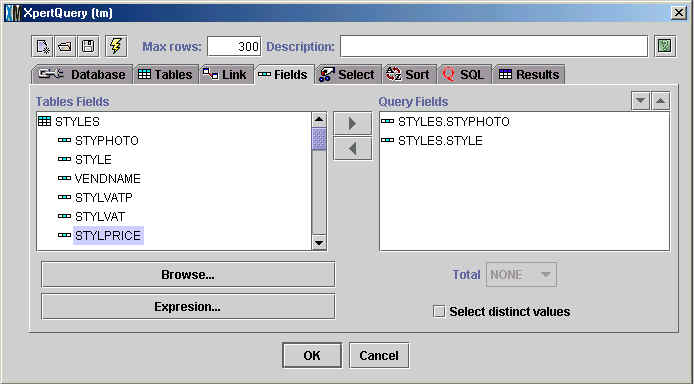Viewport: 694px width, 384px height.
Task: Click the Tables Fields scrollbar up arrow
Action: (x=319, y=119)
